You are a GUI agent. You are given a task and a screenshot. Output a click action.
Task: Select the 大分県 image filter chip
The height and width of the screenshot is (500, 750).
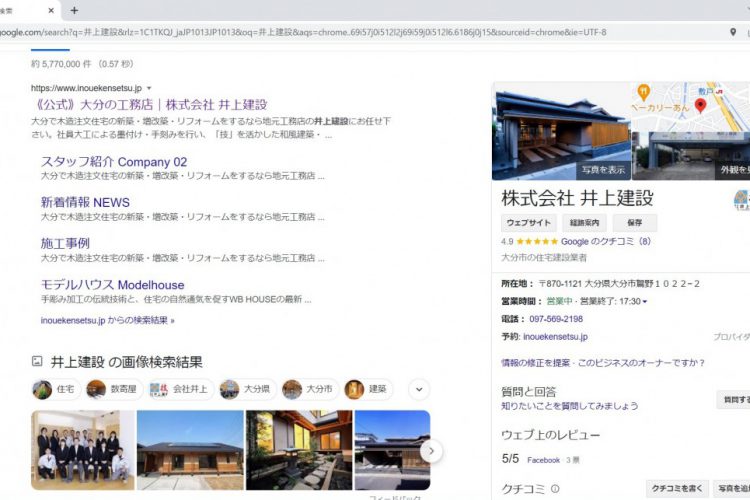click(x=248, y=389)
